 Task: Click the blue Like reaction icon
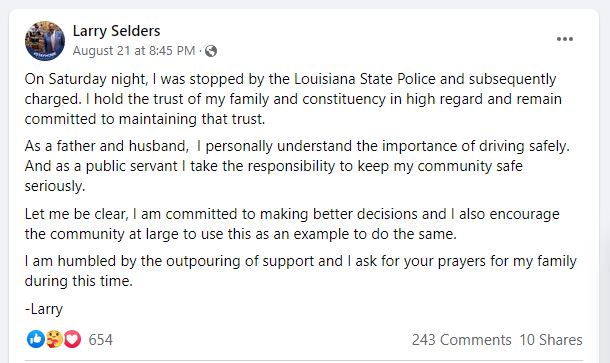(36, 339)
